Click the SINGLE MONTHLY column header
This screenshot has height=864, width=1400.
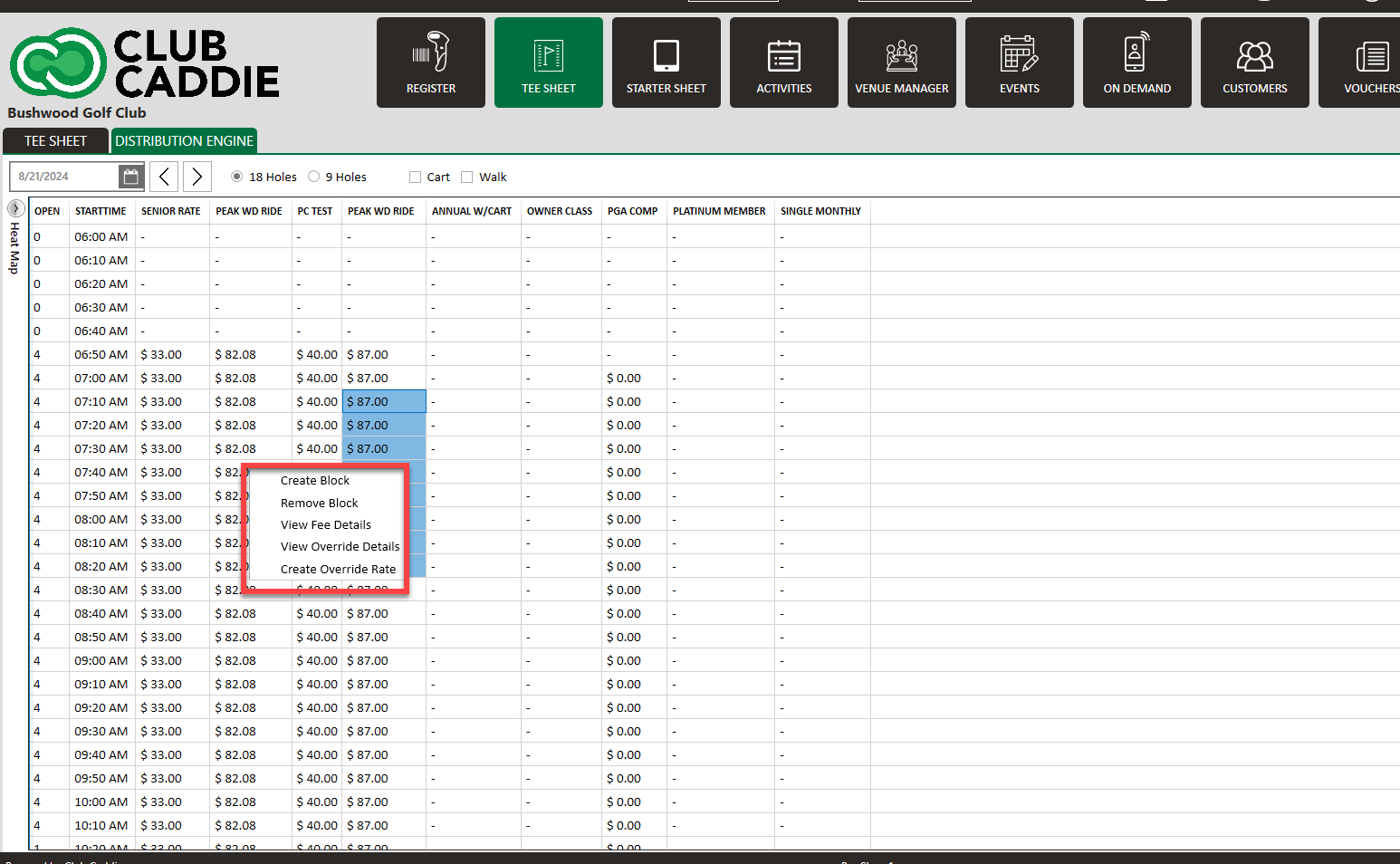821,211
